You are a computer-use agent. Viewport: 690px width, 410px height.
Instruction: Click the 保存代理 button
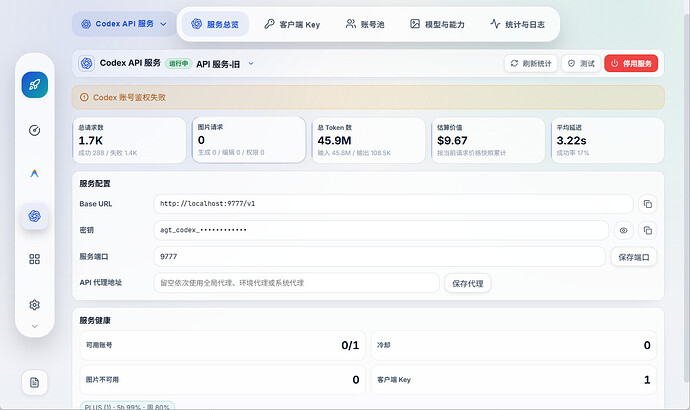[468, 283]
